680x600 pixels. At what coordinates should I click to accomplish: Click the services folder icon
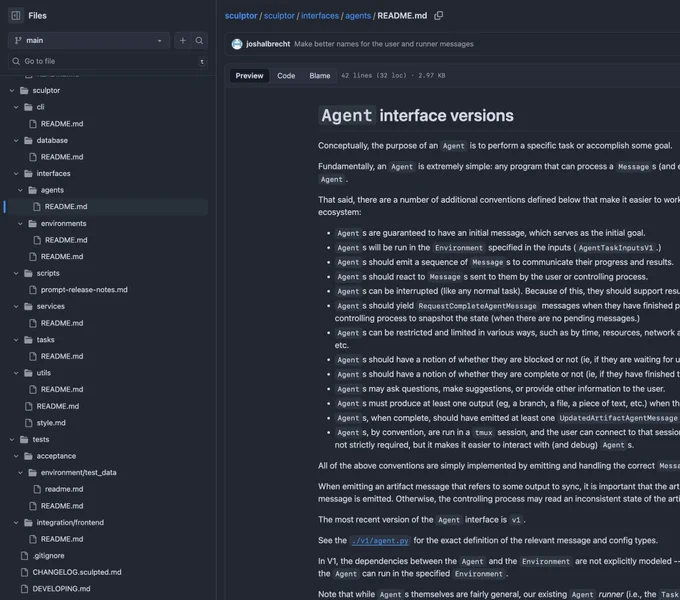tap(29, 307)
